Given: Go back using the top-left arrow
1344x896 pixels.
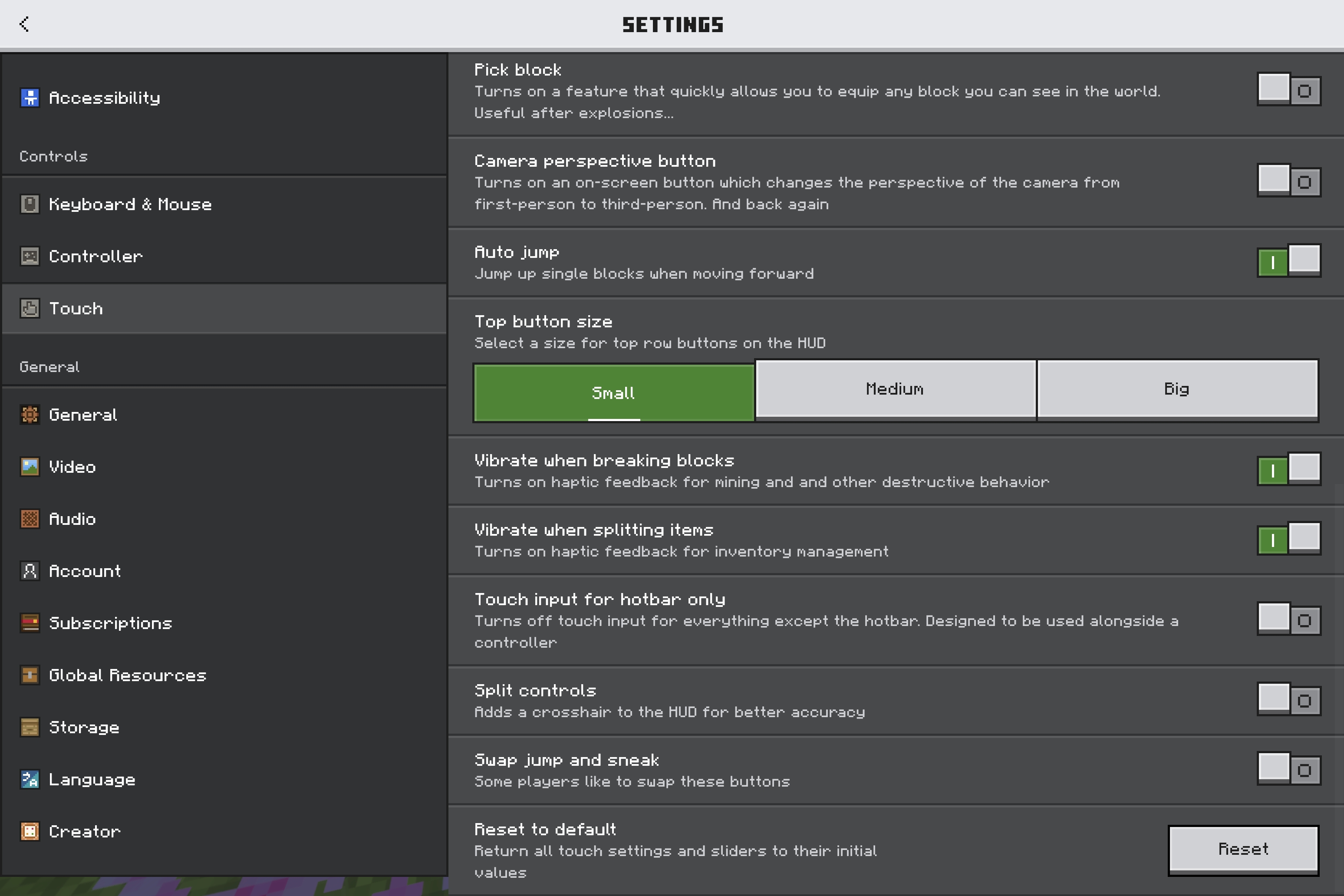Looking at the screenshot, I should pyautogui.click(x=24, y=24).
